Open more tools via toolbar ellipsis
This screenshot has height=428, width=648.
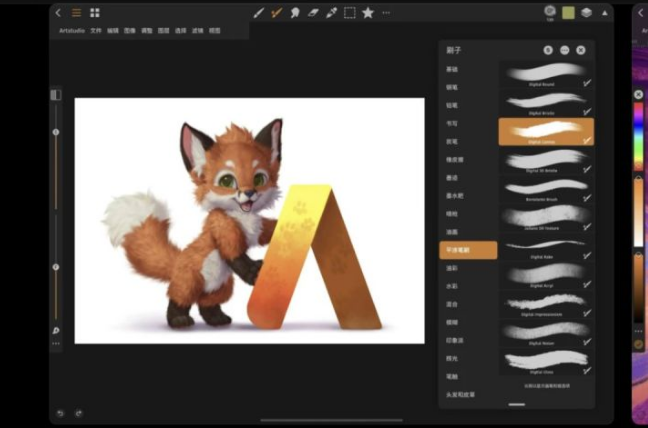(386, 13)
